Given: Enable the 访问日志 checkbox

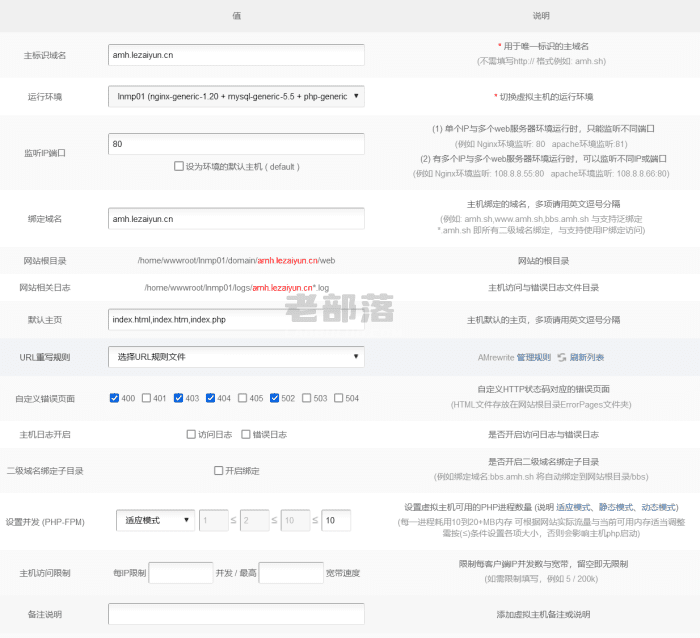Looking at the screenshot, I should coord(191,434).
